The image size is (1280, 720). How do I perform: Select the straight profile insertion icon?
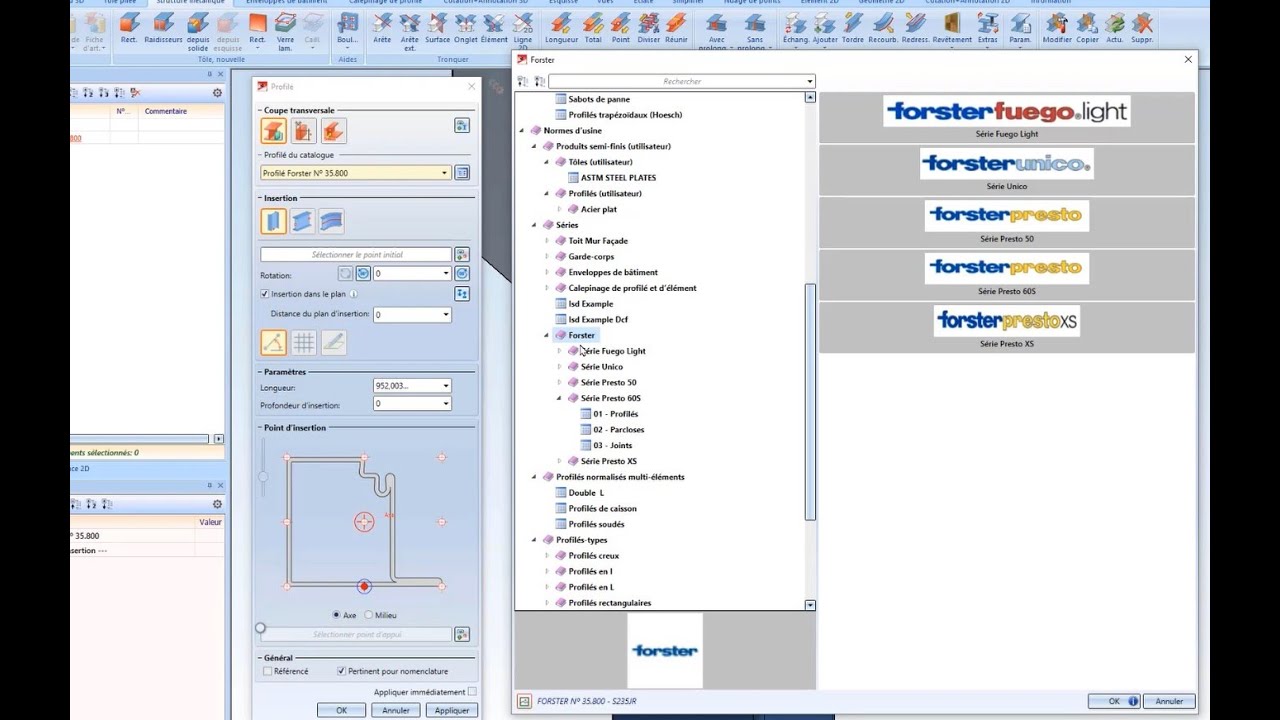click(x=273, y=221)
